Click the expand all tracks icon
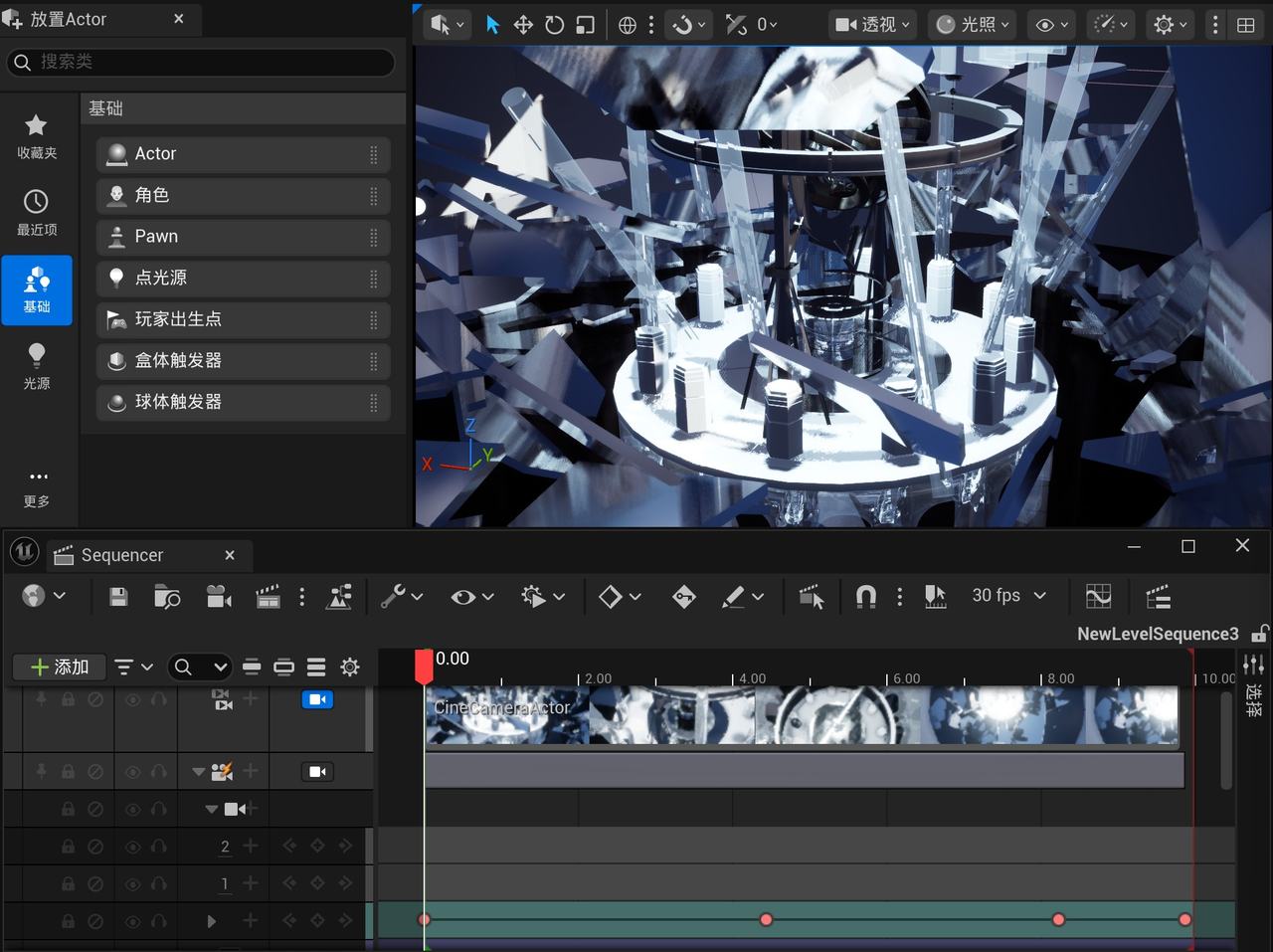 tap(316, 667)
